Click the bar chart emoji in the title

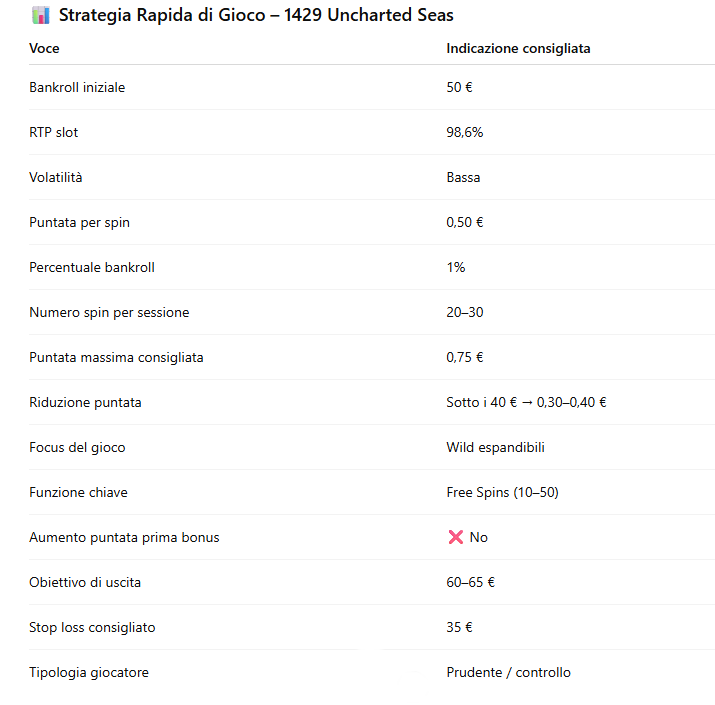point(41,16)
